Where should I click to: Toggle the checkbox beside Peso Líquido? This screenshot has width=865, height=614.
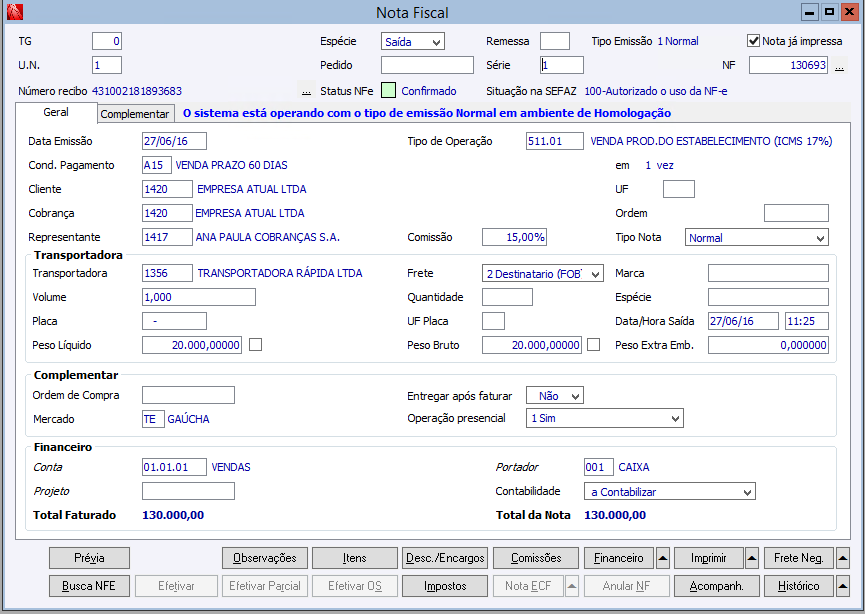(x=255, y=345)
